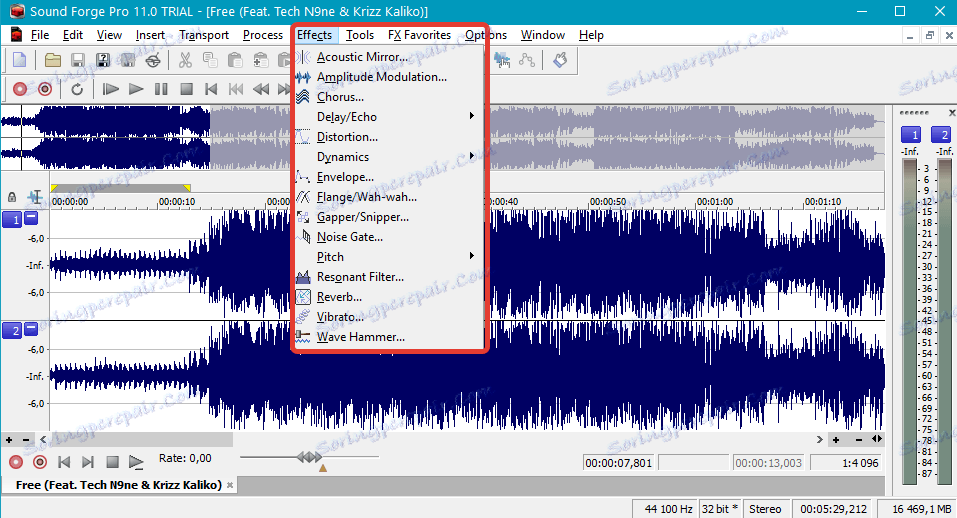
Task: Open the Process menu
Action: click(262, 35)
